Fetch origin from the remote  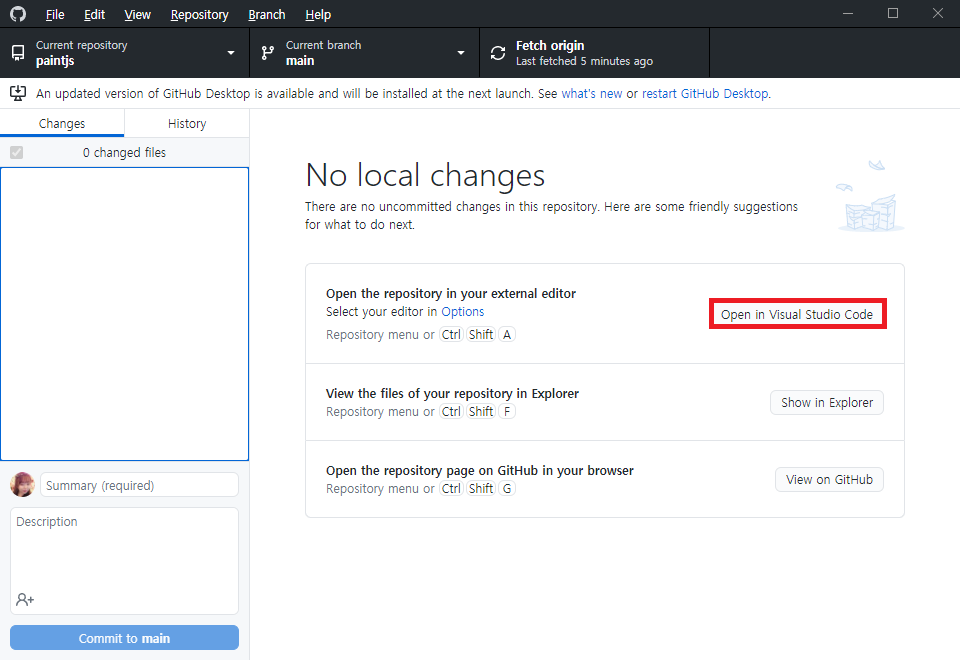click(x=594, y=53)
